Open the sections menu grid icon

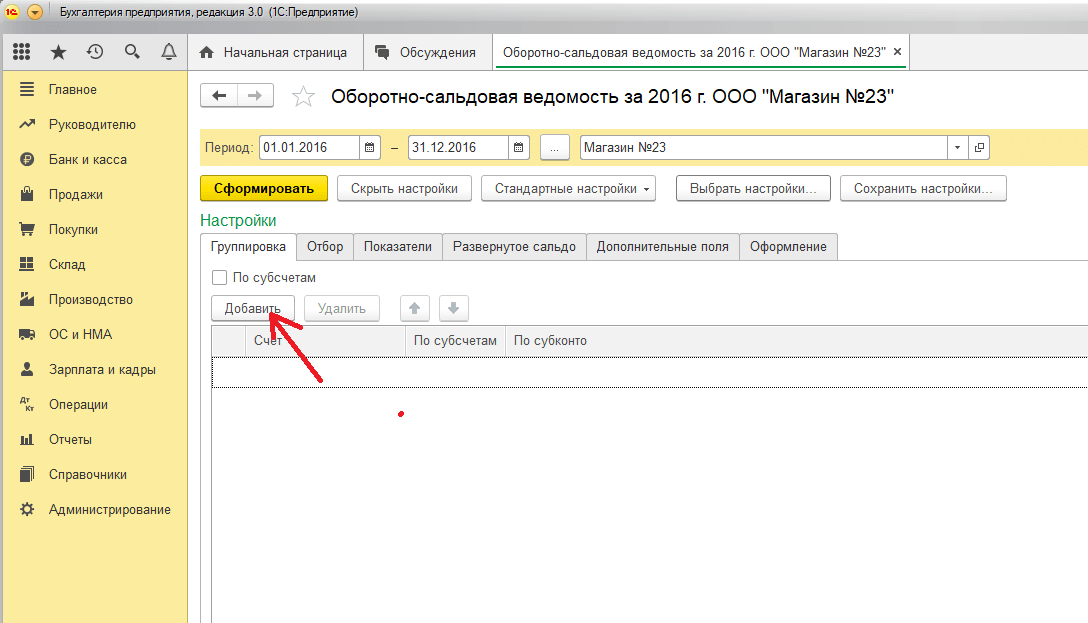(x=22, y=52)
